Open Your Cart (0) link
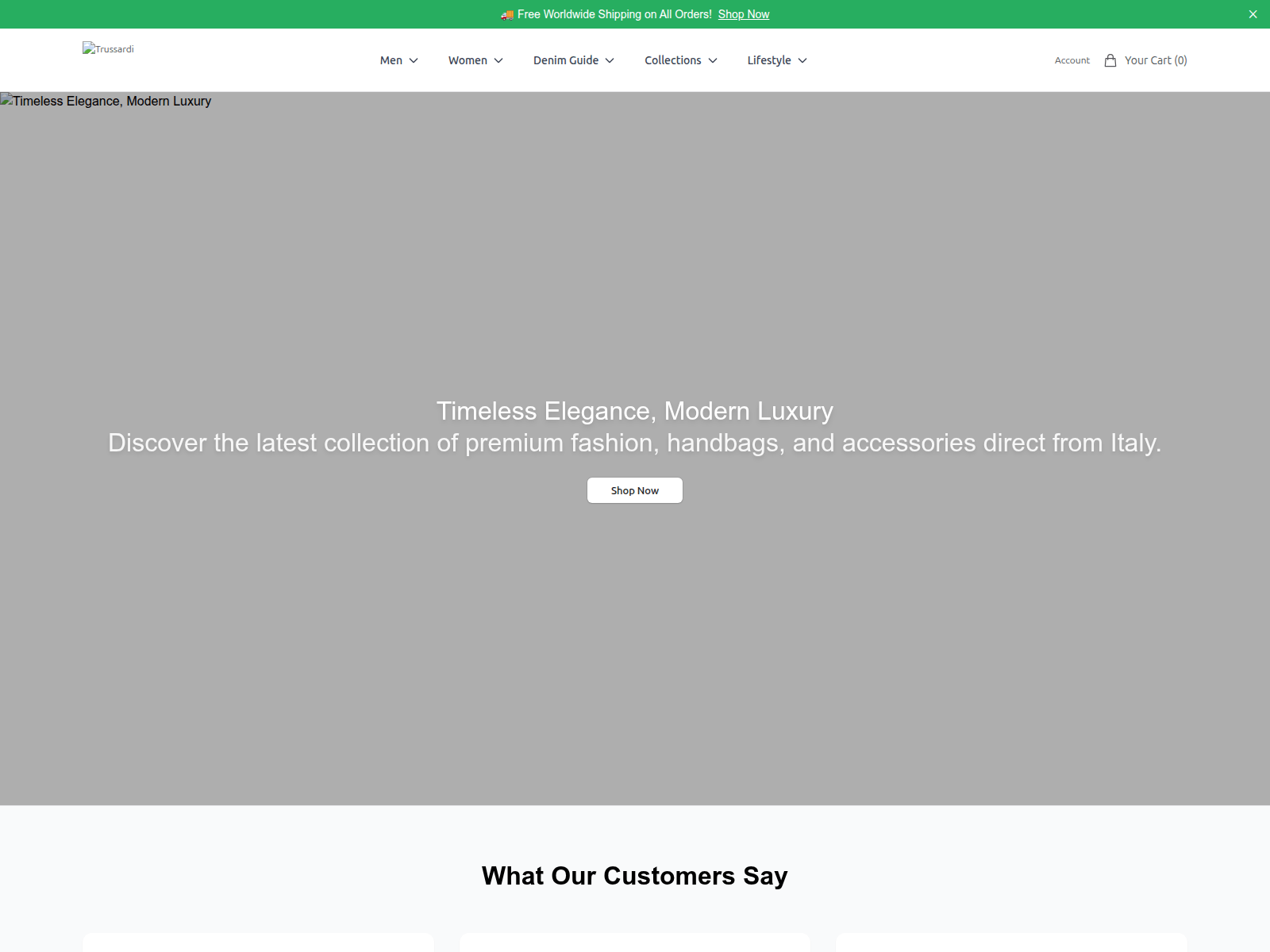 [x=1156, y=60]
